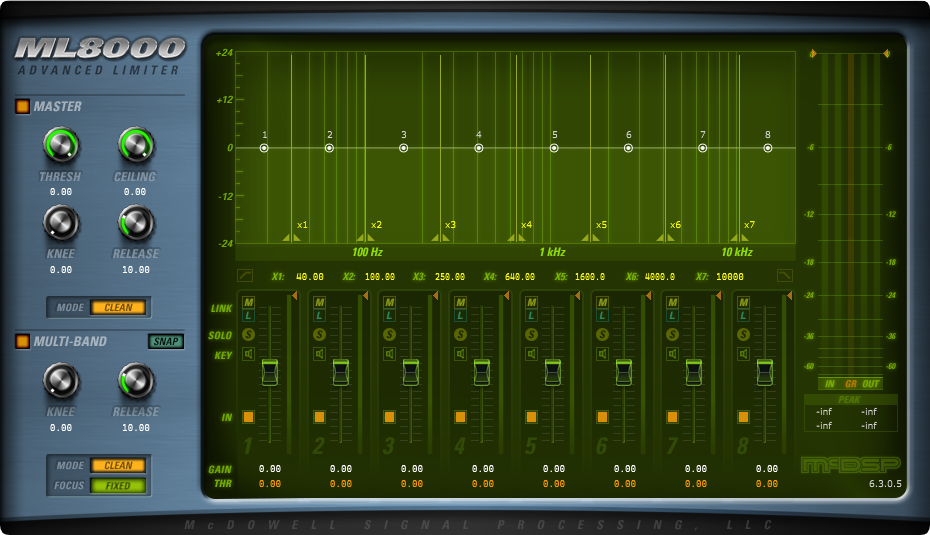930x535 pixels.
Task: Click the high slope icon right of X7
Action: (784, 275)
